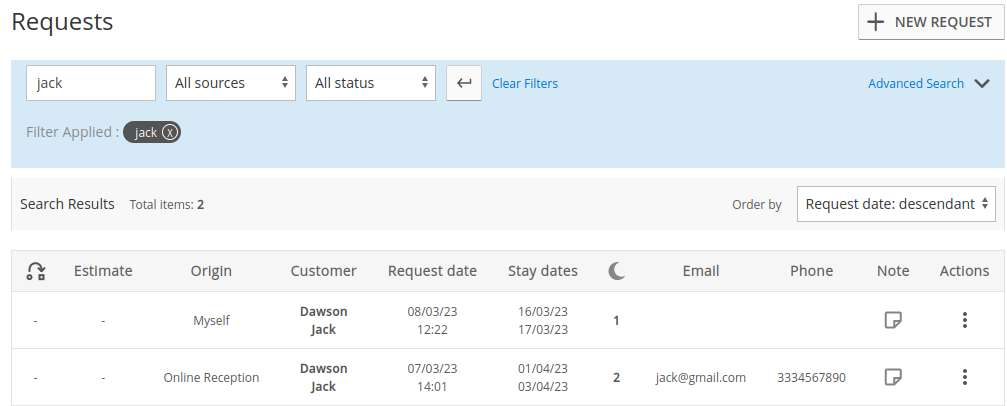Change Order by Request date dropdown
Screen dimensions: 1007x406
(896, 204)
